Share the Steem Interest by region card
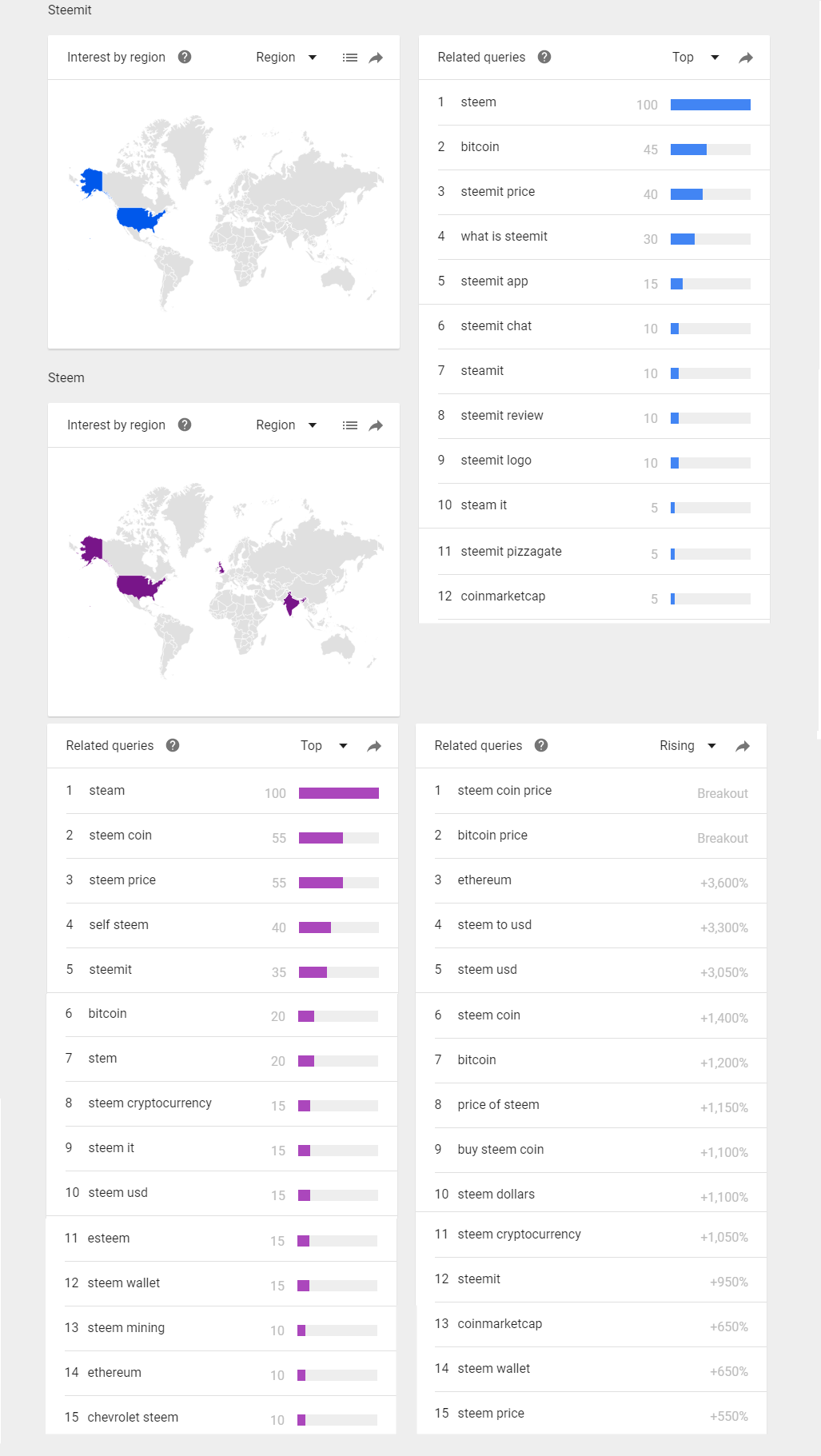This screenshot has width=821, height=1456. (x=376, y=425)
